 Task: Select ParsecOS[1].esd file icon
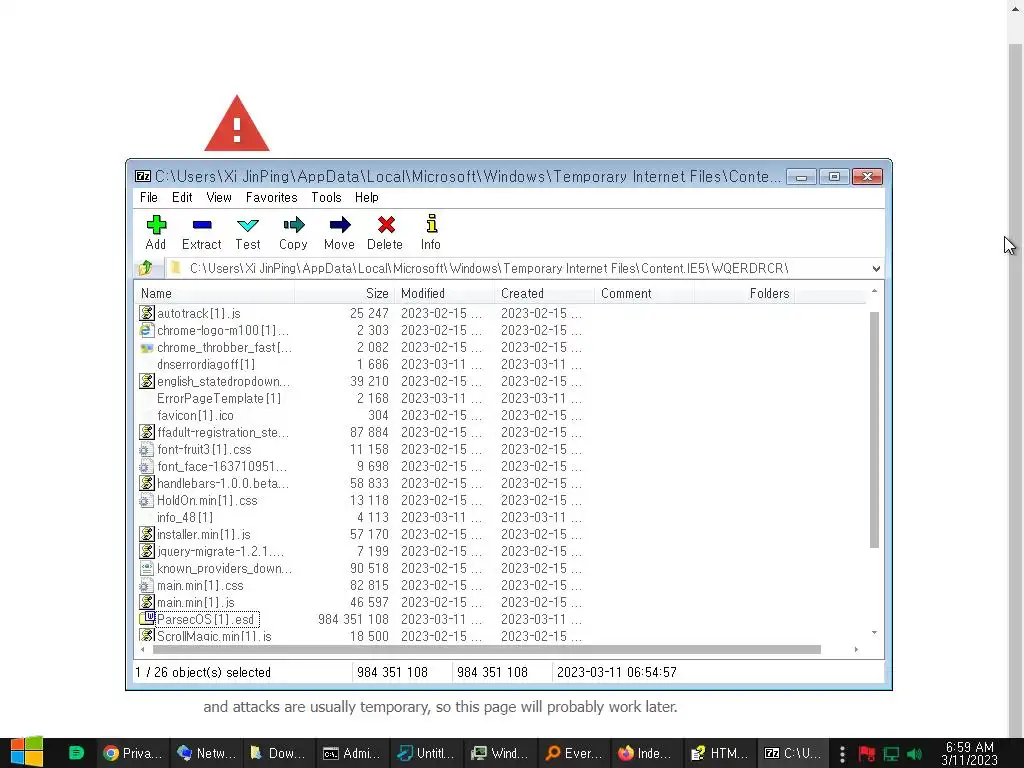coord(147,619)
